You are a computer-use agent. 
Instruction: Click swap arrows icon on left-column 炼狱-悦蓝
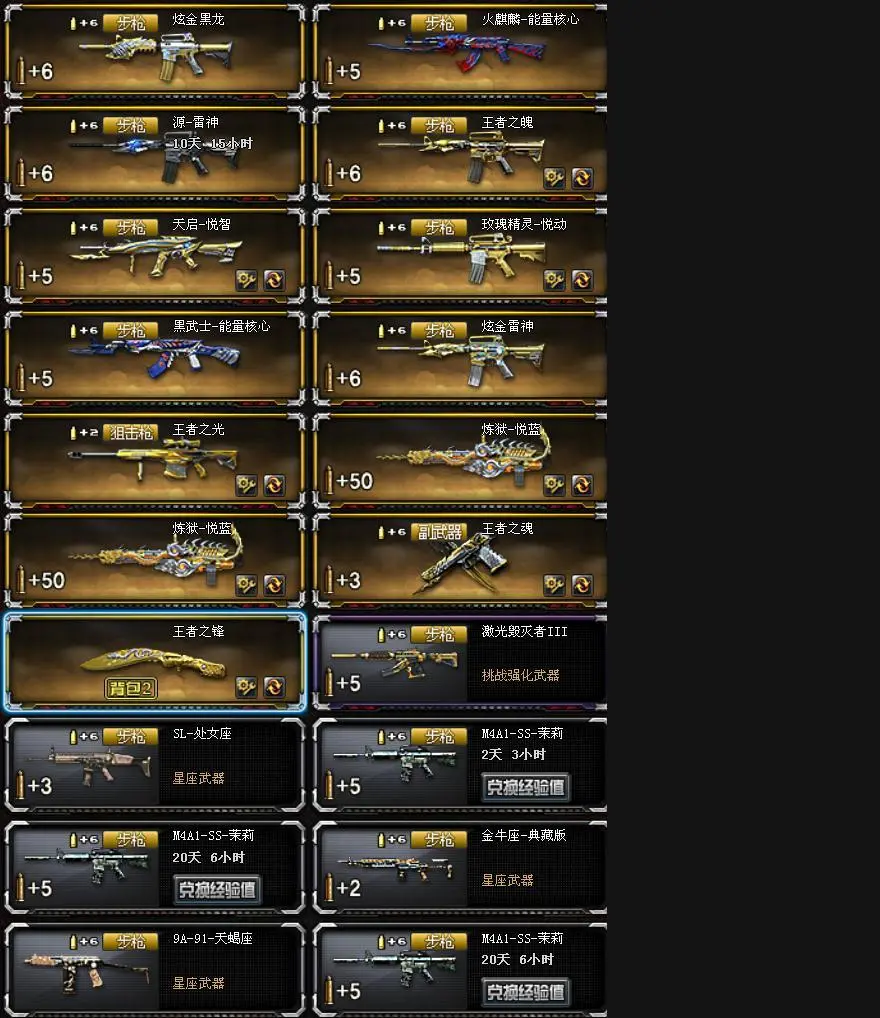click(x=274, y=585)
